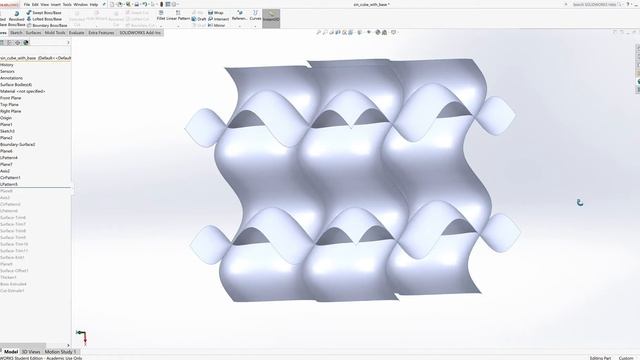Click the Undo icon
Viewport: 640px width, 360px height.
[144, 4]
